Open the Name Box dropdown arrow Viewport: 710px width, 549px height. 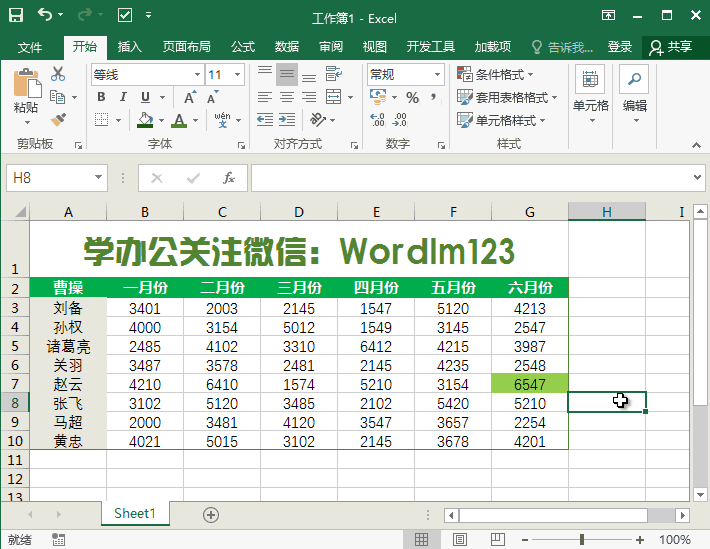[98, 178]
